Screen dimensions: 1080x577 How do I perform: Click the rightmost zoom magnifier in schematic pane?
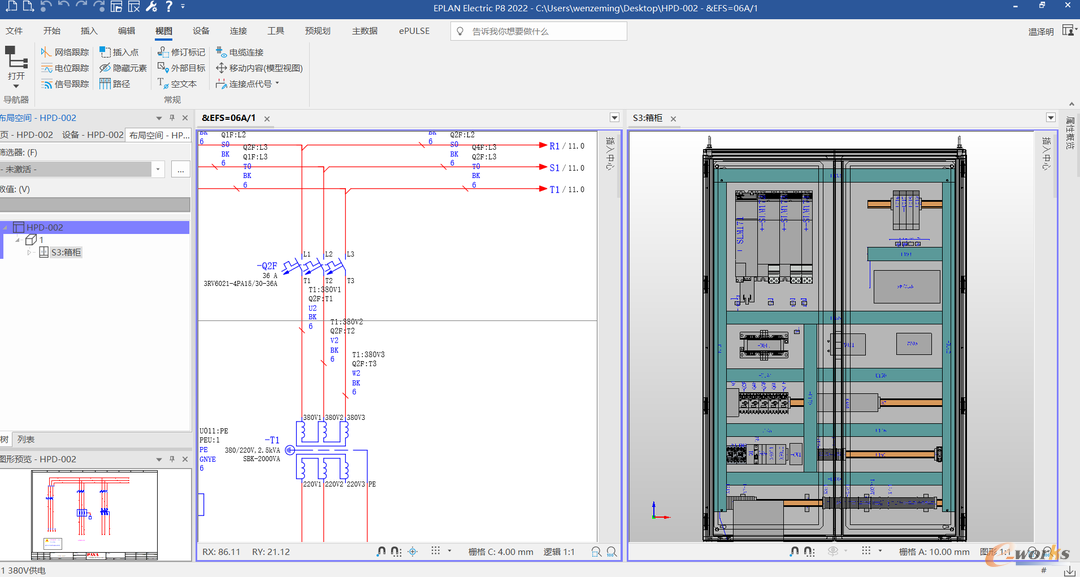(x=610, y=552)
